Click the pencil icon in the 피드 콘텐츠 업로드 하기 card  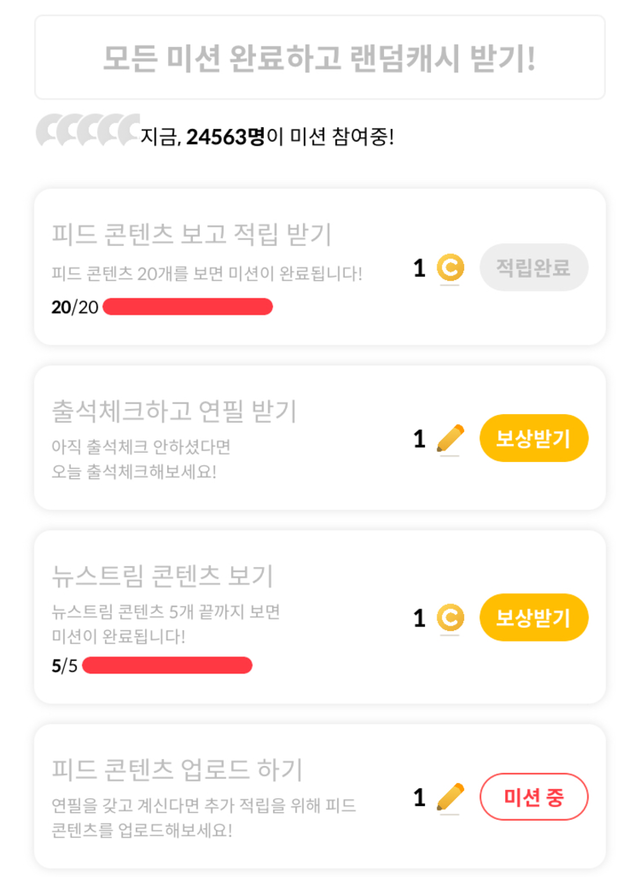pos(451,797)
